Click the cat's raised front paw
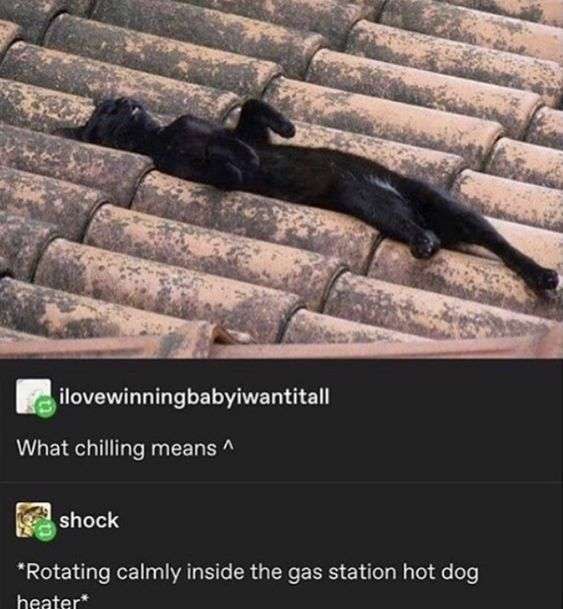This screenshot has height=609, width=563. coord(268,118)
